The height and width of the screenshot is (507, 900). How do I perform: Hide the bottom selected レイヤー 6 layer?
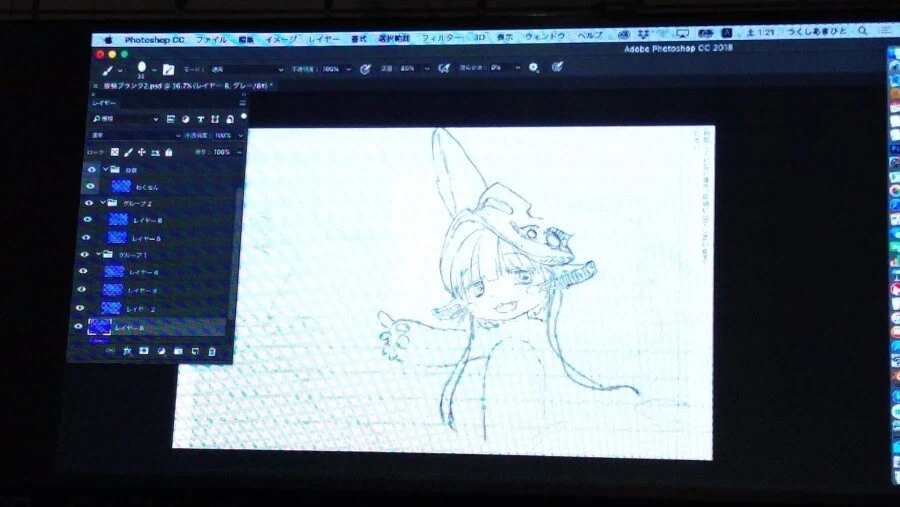coord(78,326)
